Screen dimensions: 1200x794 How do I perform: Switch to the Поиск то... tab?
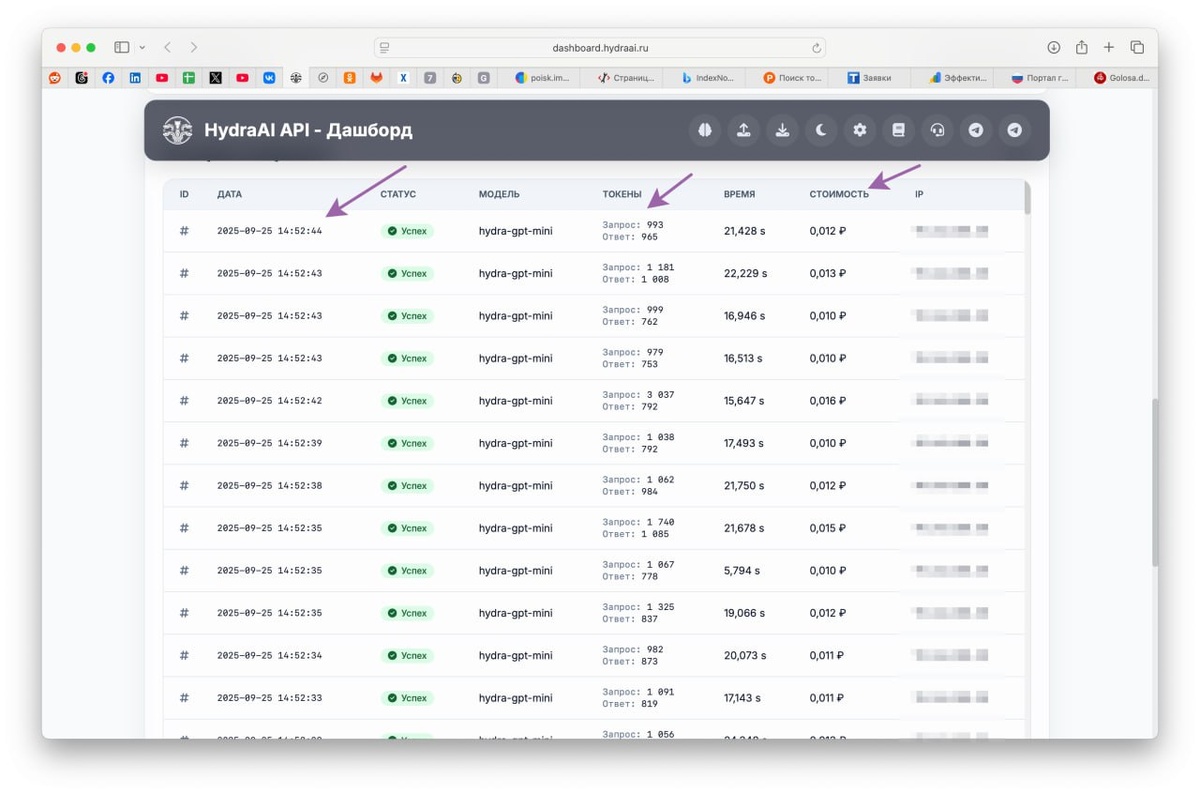[792, 77]
